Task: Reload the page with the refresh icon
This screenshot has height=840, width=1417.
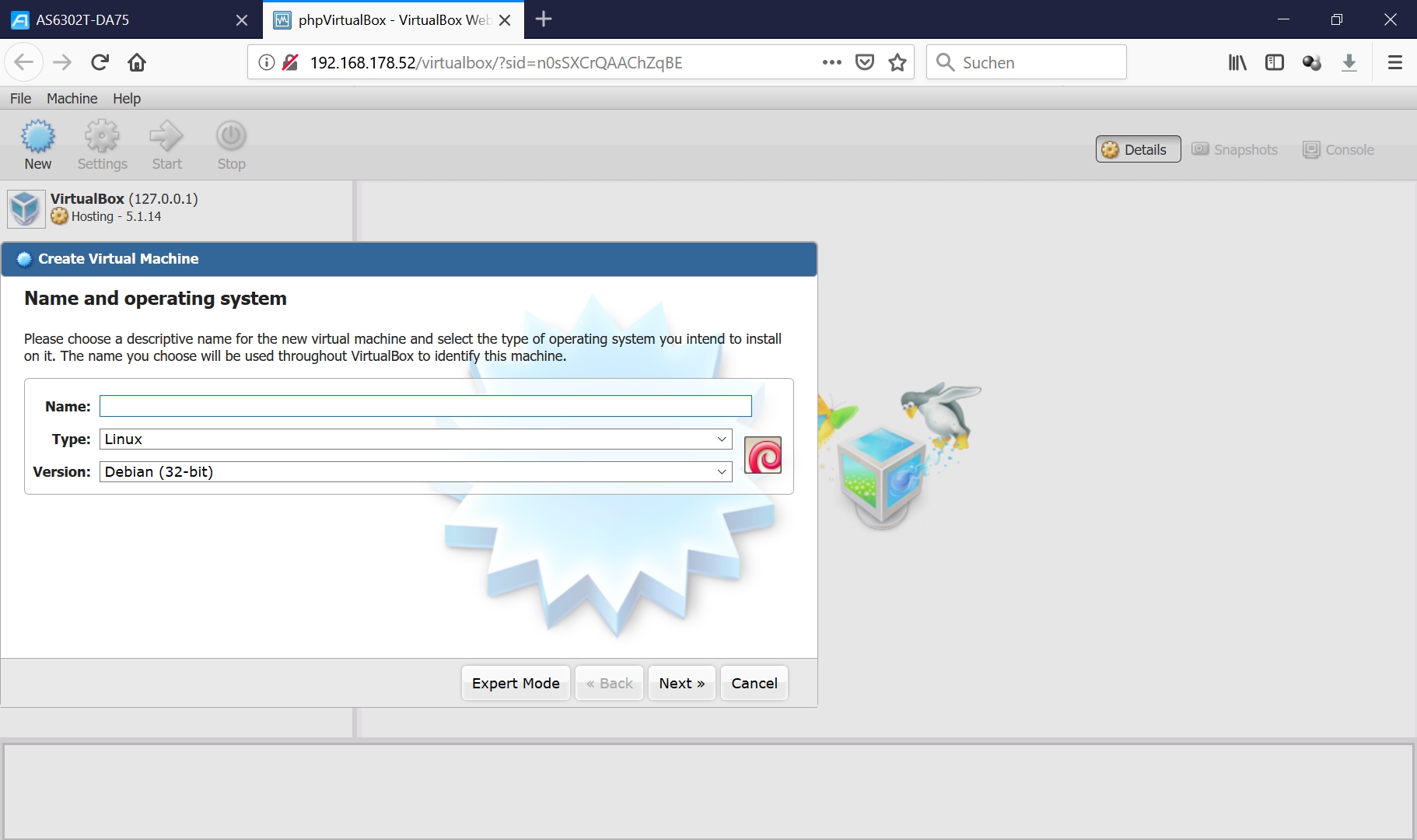Action: click(x=100, y=62)
